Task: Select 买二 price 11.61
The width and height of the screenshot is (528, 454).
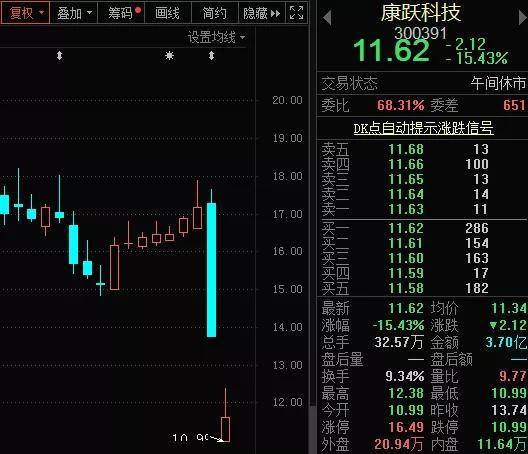Action: click(406, 243)
